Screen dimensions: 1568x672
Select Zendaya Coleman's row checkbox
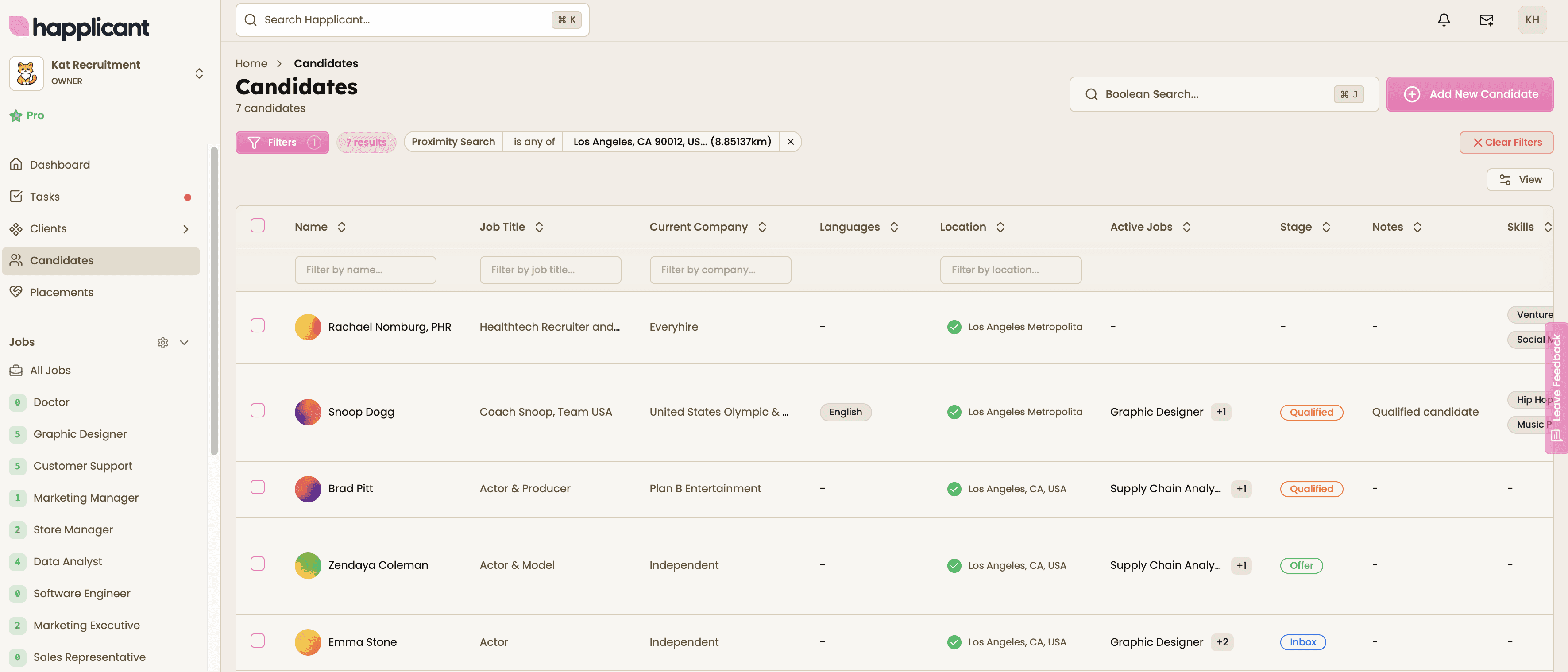(258, 564)
